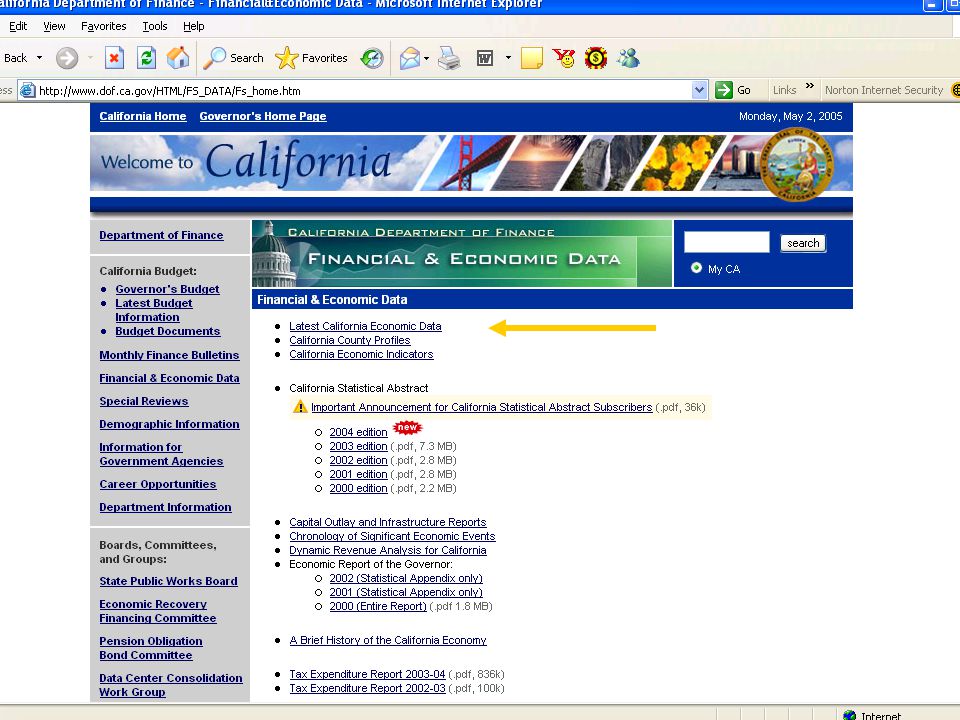Select the My CA radio button
The width and height of the screenshot is (960, 720).
[x=696, y=268]
